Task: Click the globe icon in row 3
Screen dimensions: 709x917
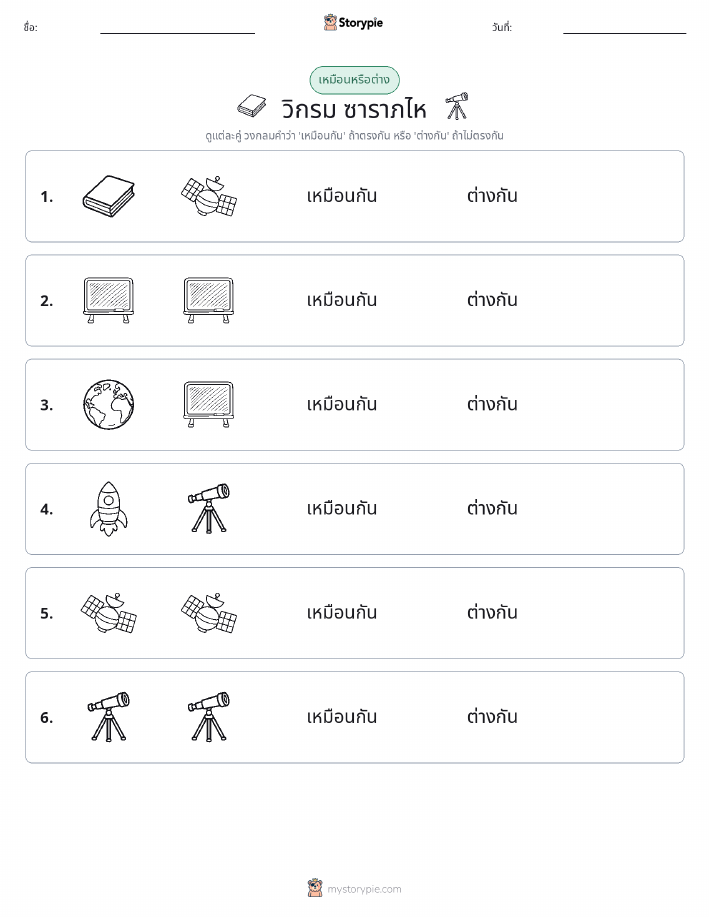Action: [109, 405]
